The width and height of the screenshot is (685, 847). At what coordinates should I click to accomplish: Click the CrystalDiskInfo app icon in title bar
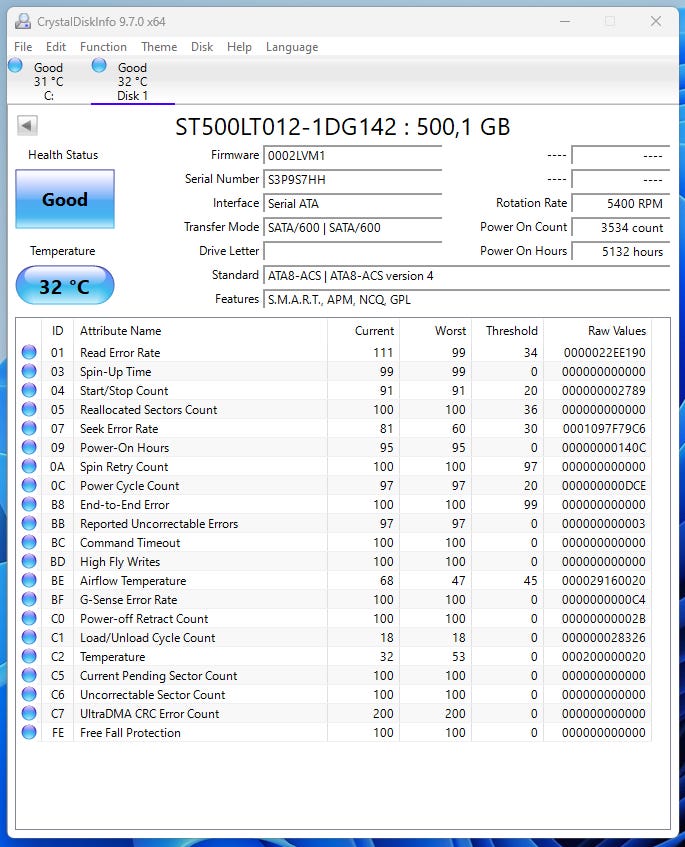(22, 21)
